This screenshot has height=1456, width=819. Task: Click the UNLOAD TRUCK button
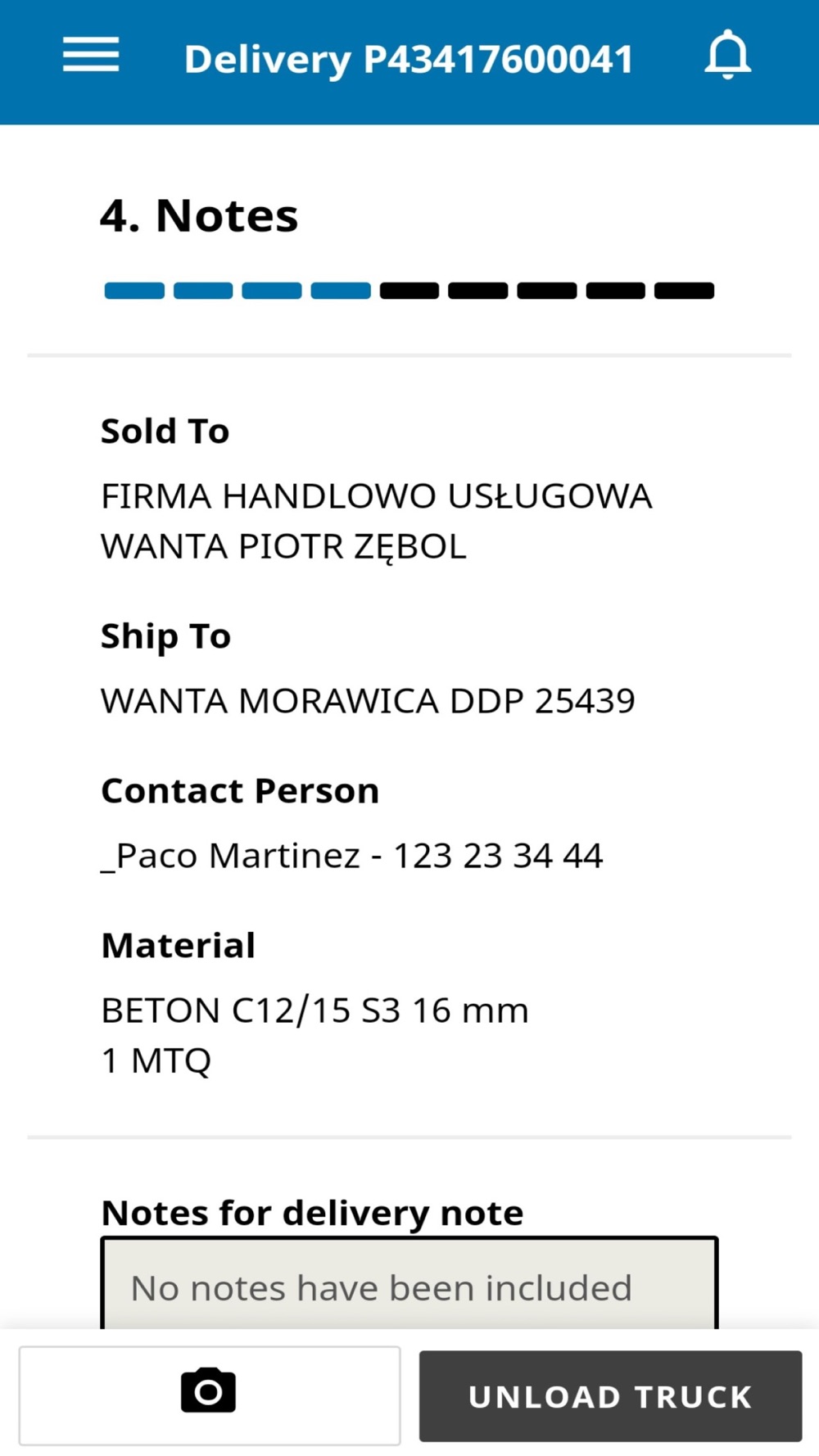tap(610, 1395)
